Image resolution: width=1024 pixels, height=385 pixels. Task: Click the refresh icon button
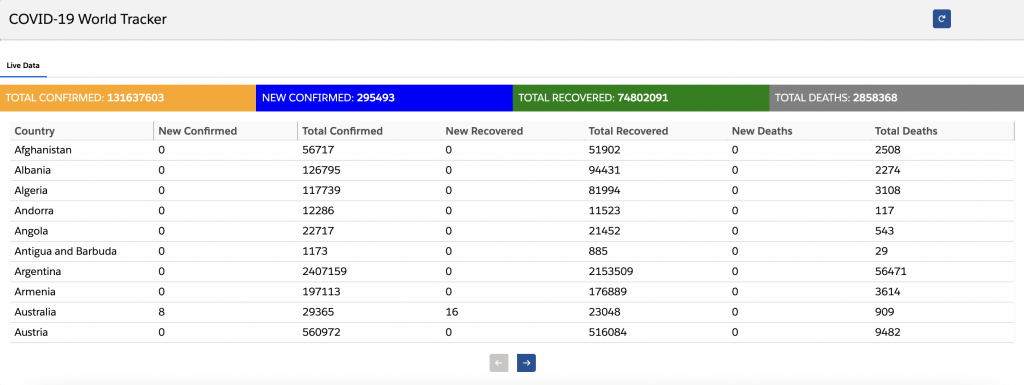coord(941,19)
